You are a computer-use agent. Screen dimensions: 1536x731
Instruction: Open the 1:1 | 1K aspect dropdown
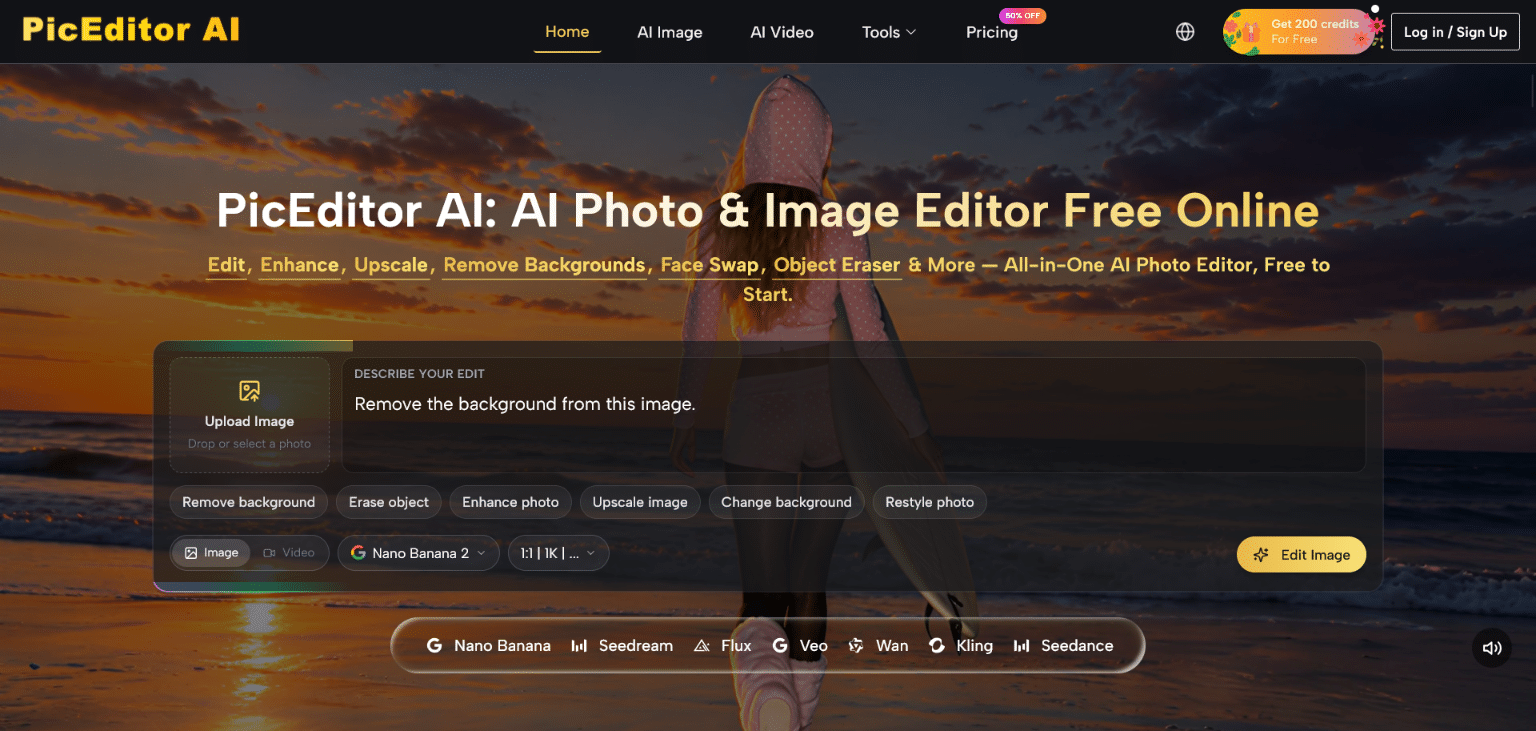click(x=558, y=553)
